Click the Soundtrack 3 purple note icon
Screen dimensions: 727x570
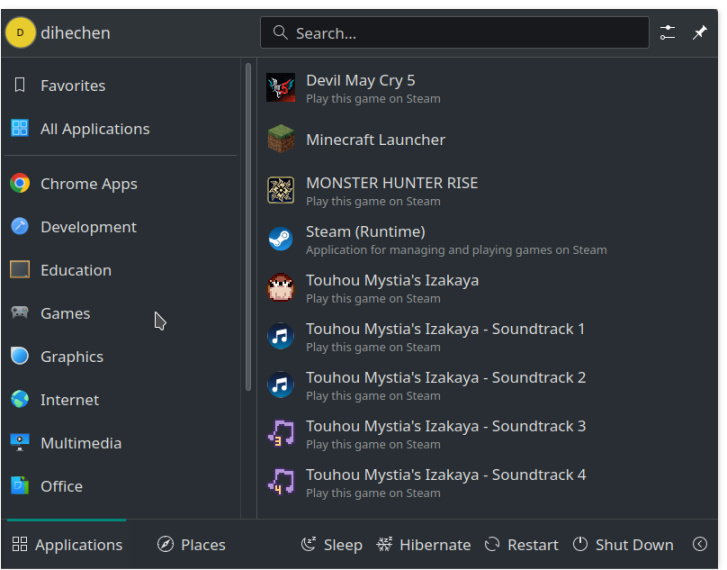(x=281, y=433)
